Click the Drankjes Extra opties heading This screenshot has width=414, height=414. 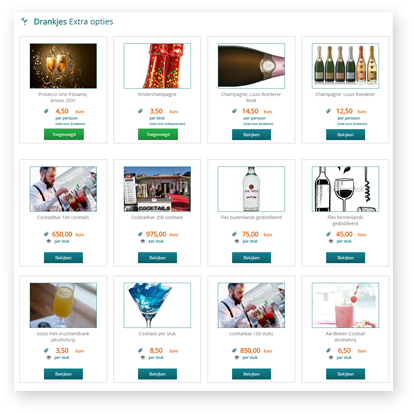(73, 22)
